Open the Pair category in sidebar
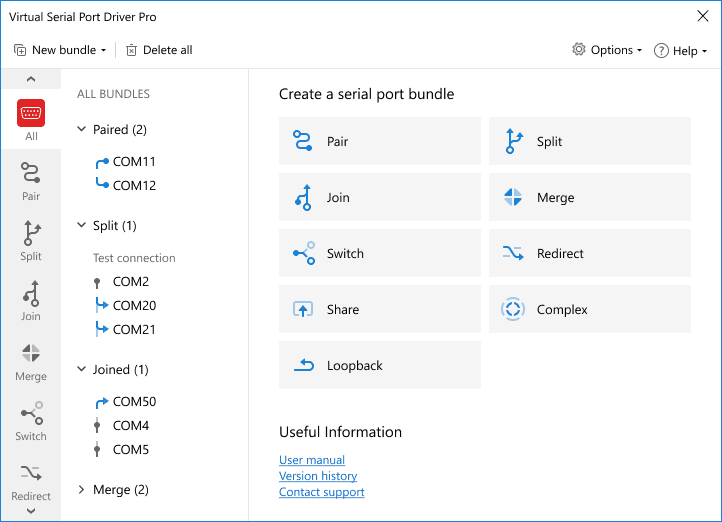This screenshot has width=722, height=522. coord(31,180)
